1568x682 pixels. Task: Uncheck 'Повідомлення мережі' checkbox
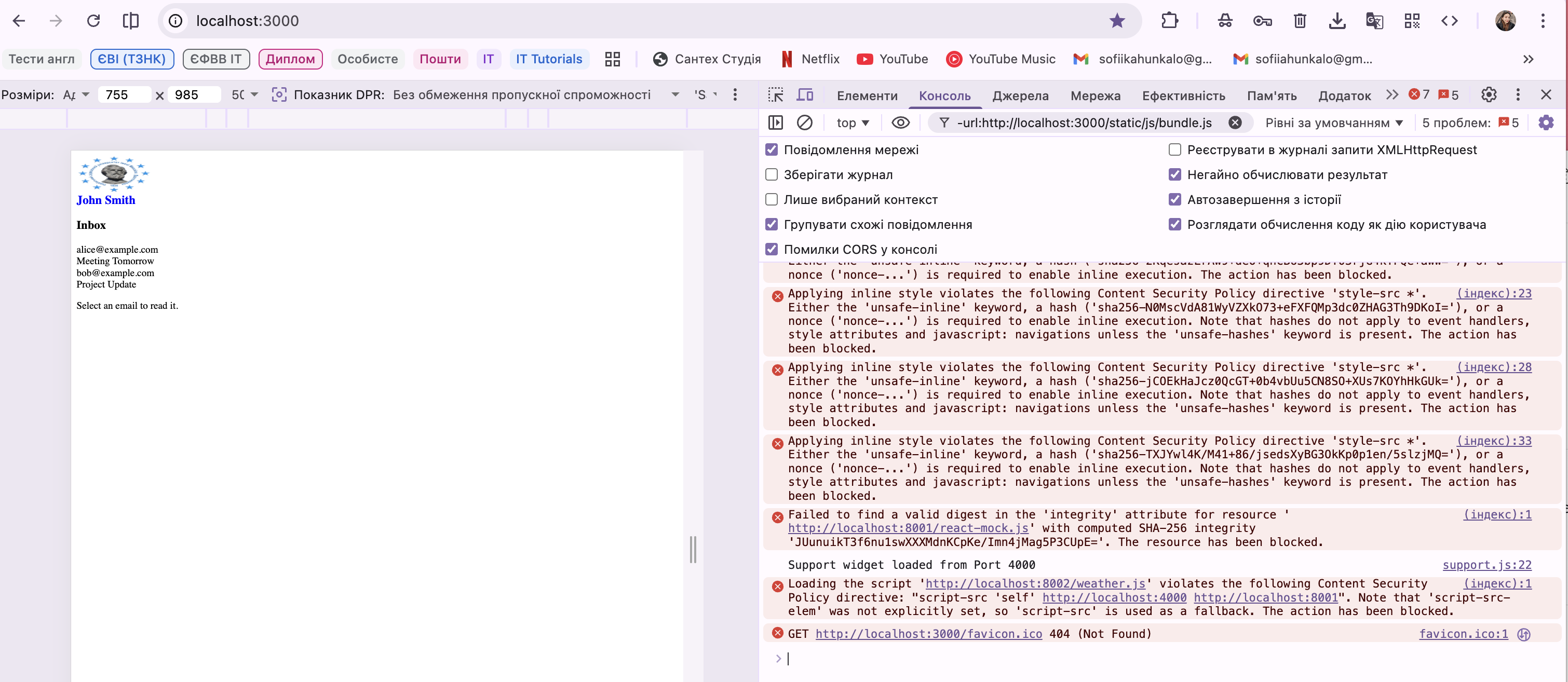771,149
